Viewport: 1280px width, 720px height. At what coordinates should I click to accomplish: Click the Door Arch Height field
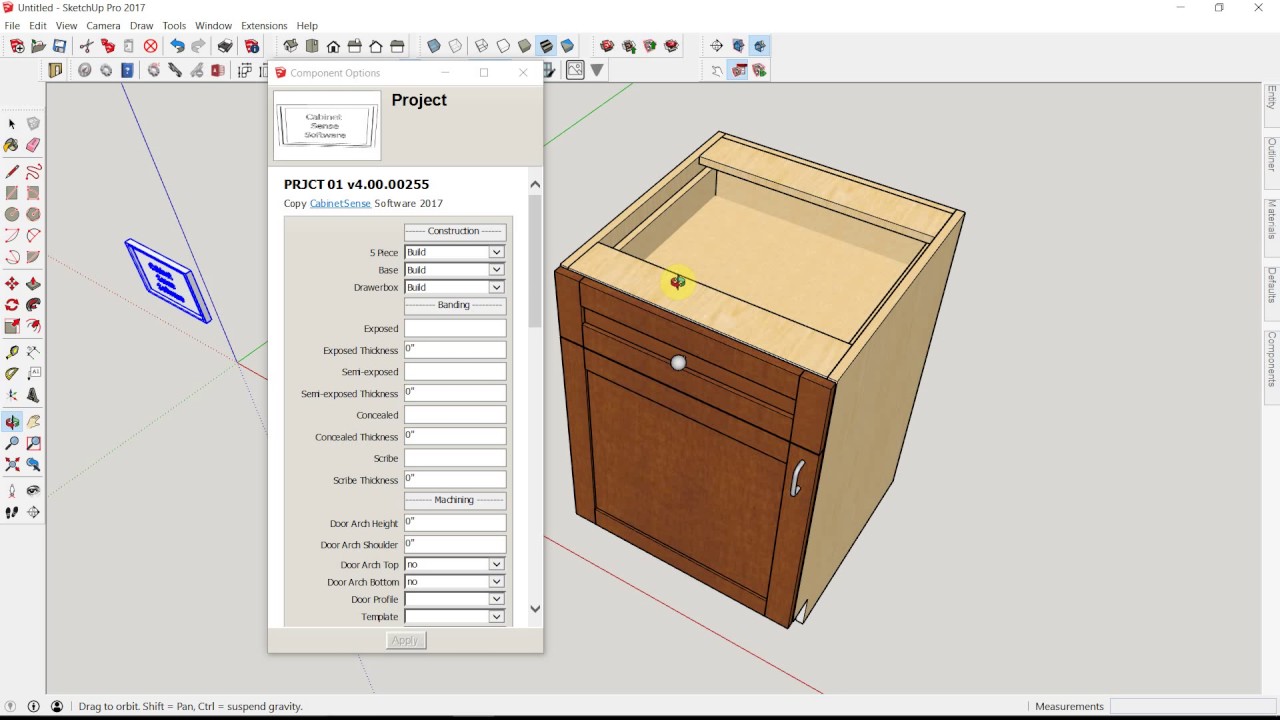click(x=455, y=523)
